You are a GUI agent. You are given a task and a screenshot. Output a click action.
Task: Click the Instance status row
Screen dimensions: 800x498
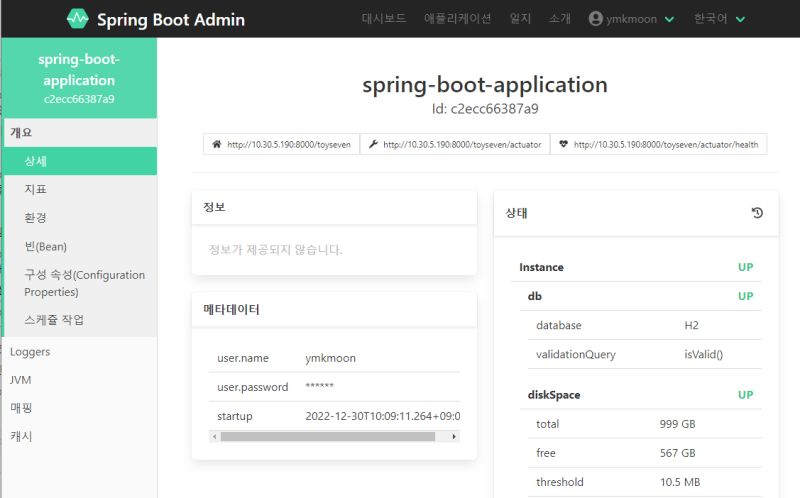coord(636,267)
